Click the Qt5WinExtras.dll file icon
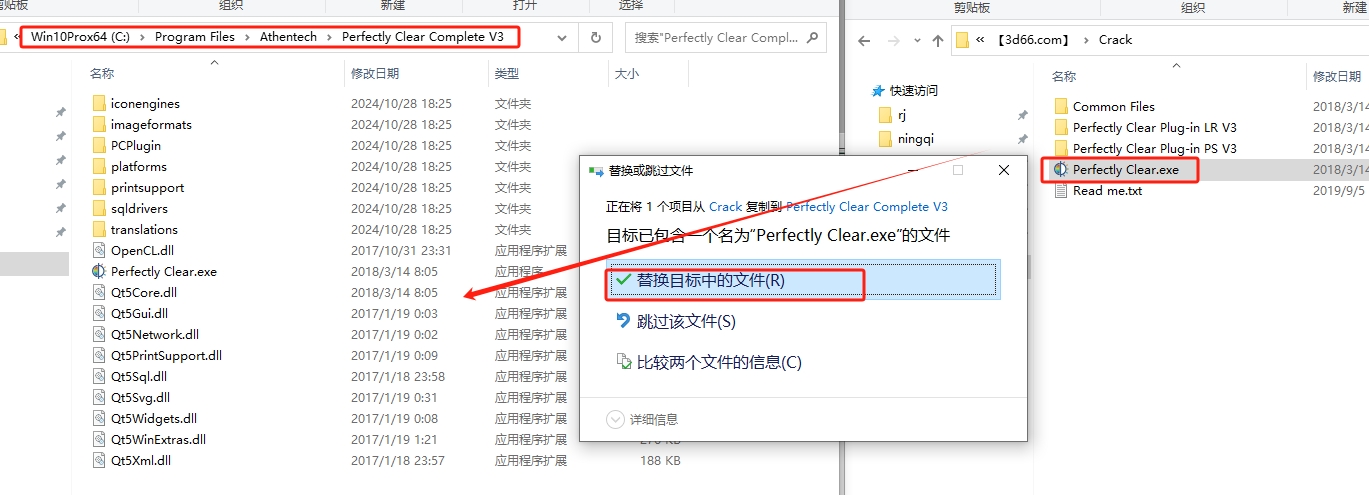This screenshot has width=1369, height=495. 98,439
